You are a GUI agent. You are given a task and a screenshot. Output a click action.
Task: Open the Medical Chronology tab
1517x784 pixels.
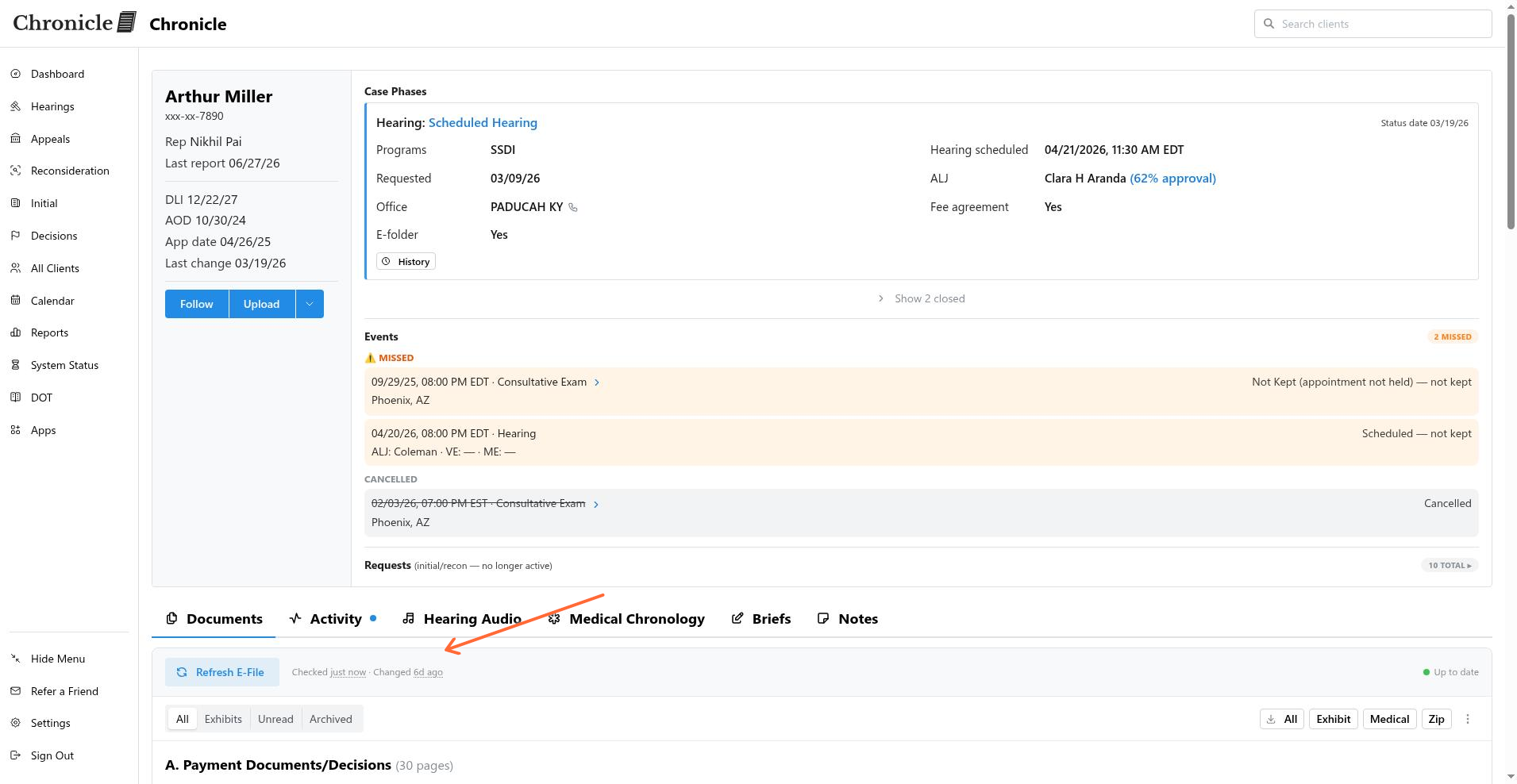tap(626, 619)
